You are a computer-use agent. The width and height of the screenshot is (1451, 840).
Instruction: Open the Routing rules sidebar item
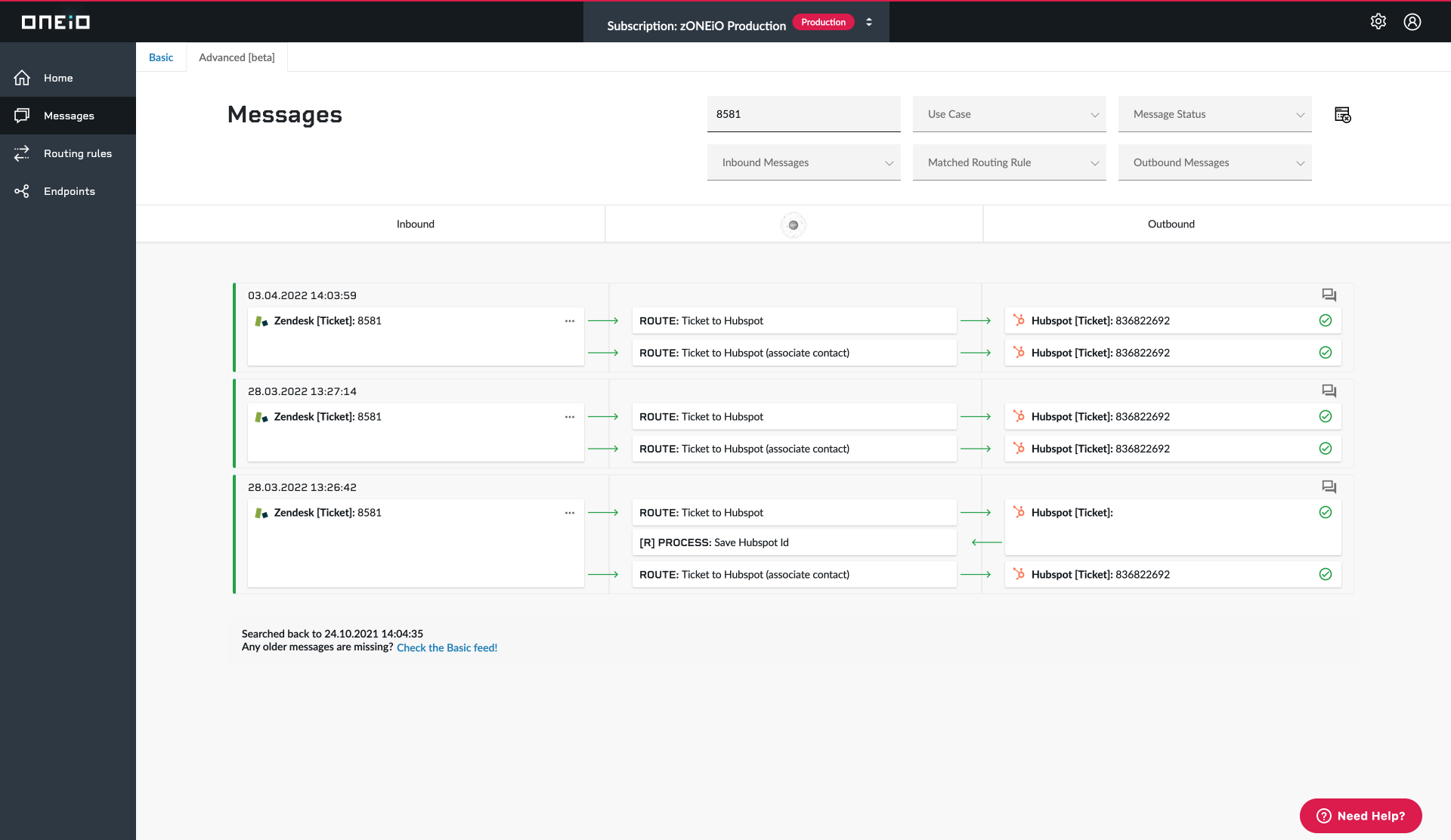pos(68,153)
